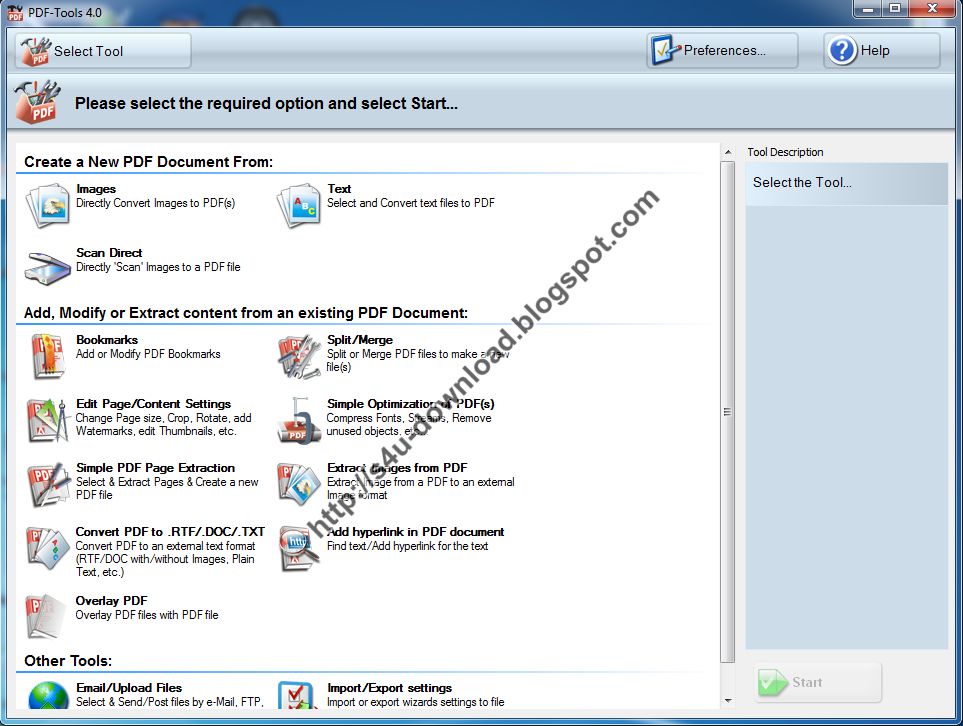Image resolution: width=963 pixels, height=726 pixels.
Task: Click 'Overlay PDF files with PDF file' text
Action: coord(147,614)
